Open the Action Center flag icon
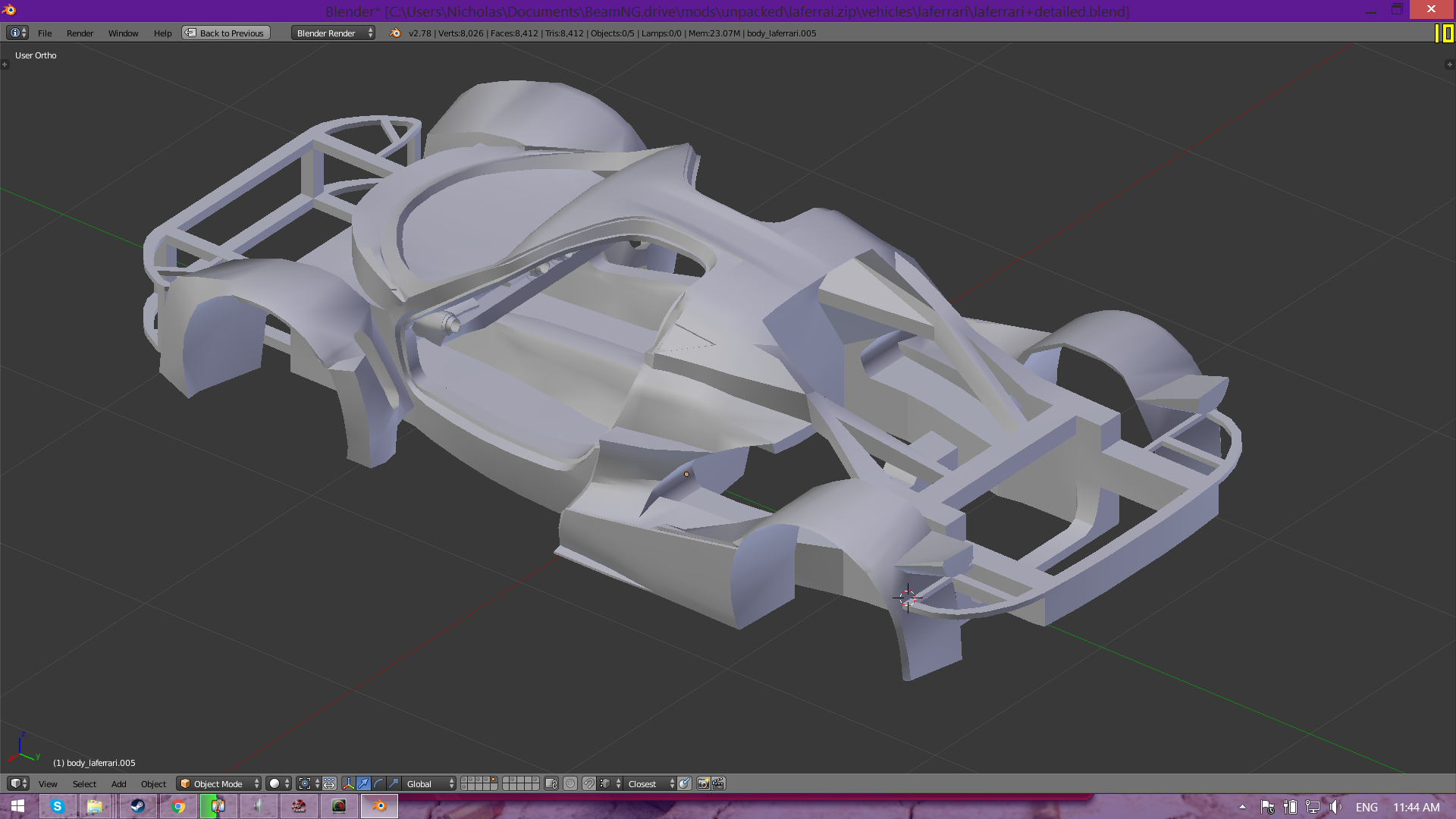 click(1267, 807)
